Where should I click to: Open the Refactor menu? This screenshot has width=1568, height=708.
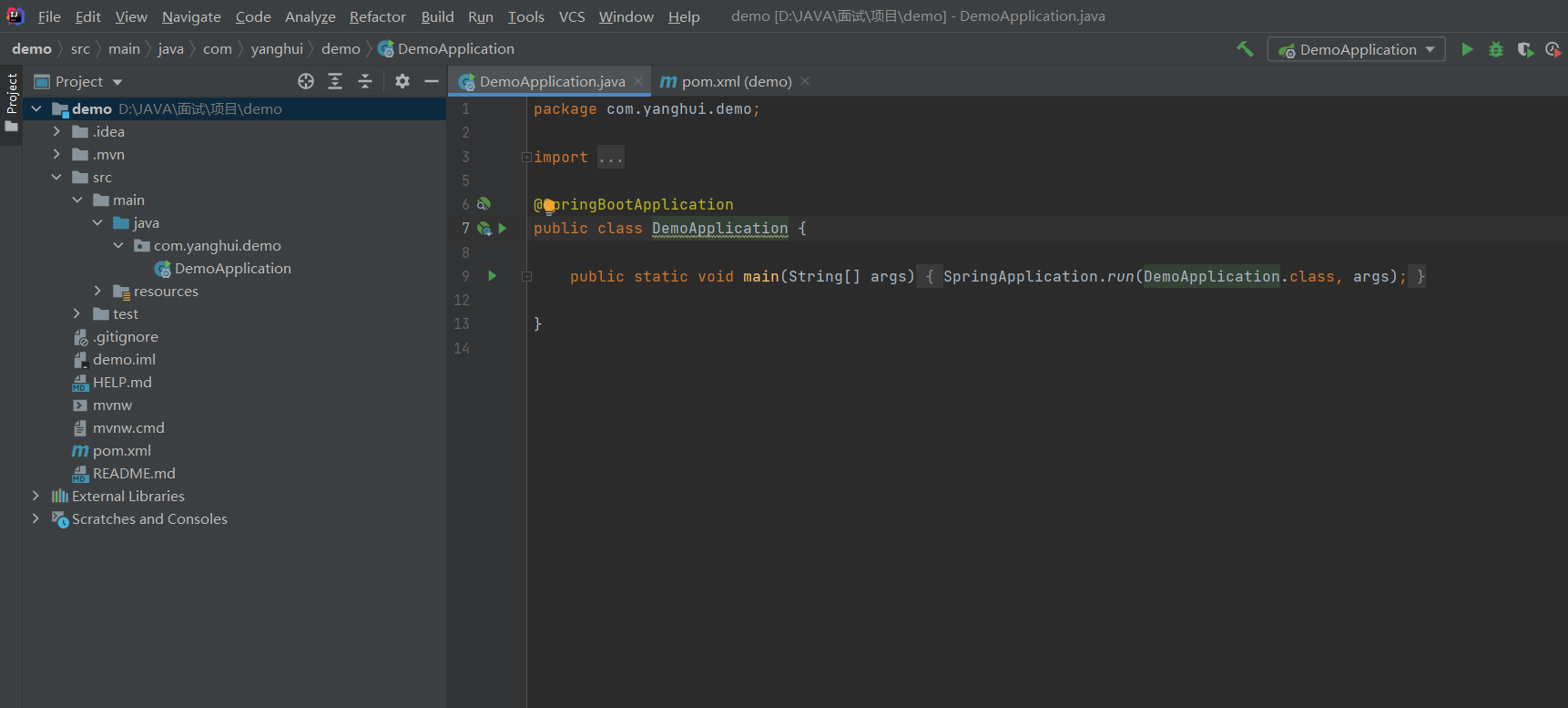pos(378,16)
